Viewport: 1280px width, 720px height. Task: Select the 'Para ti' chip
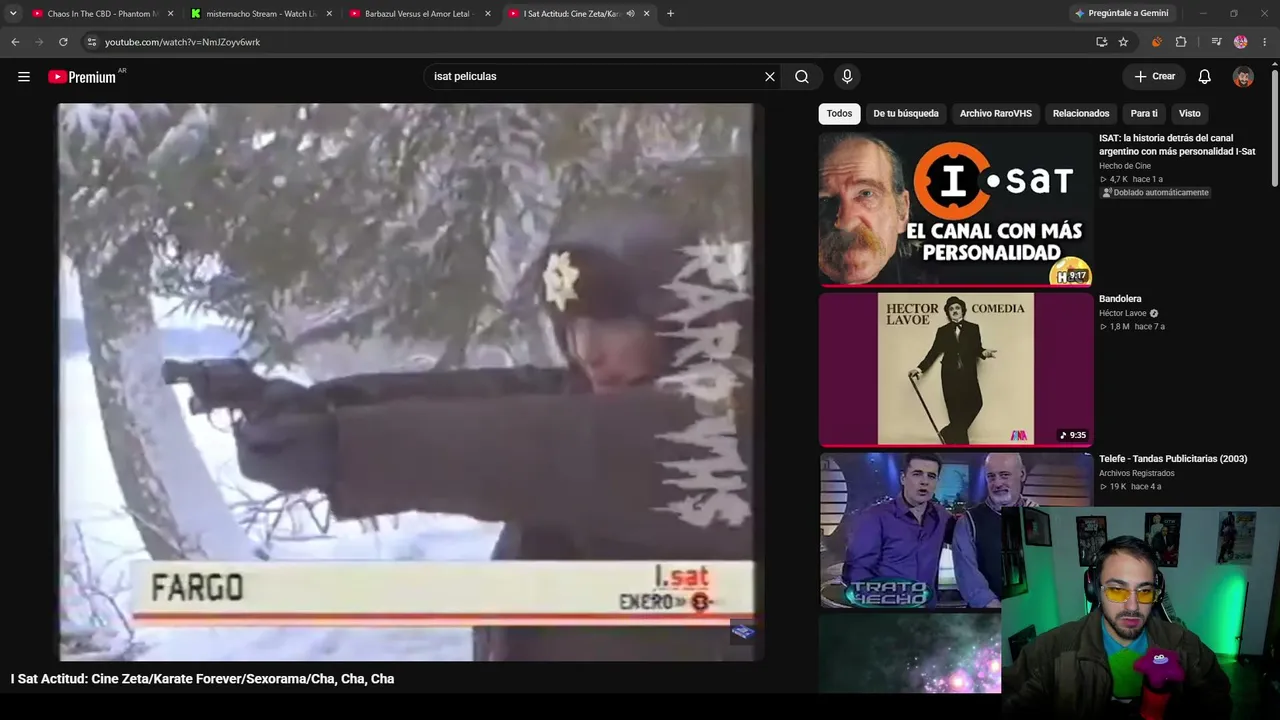click(1144, 113)
